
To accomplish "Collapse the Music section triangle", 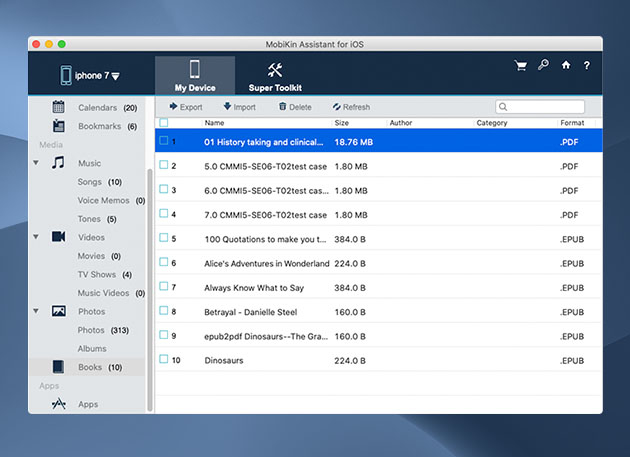I will coord(36,163).
